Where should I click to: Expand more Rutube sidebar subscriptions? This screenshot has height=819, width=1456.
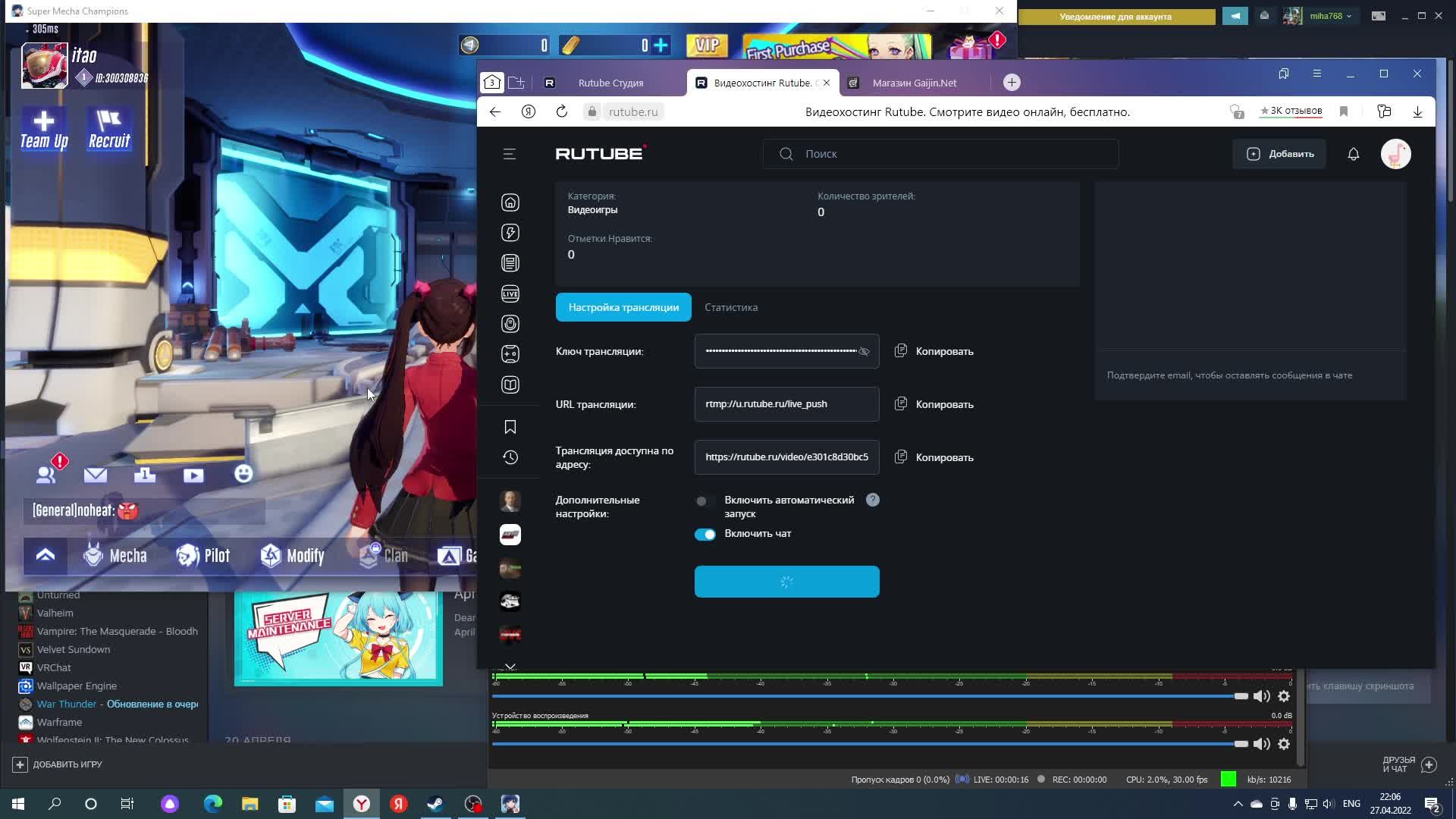tap(510, 666)
